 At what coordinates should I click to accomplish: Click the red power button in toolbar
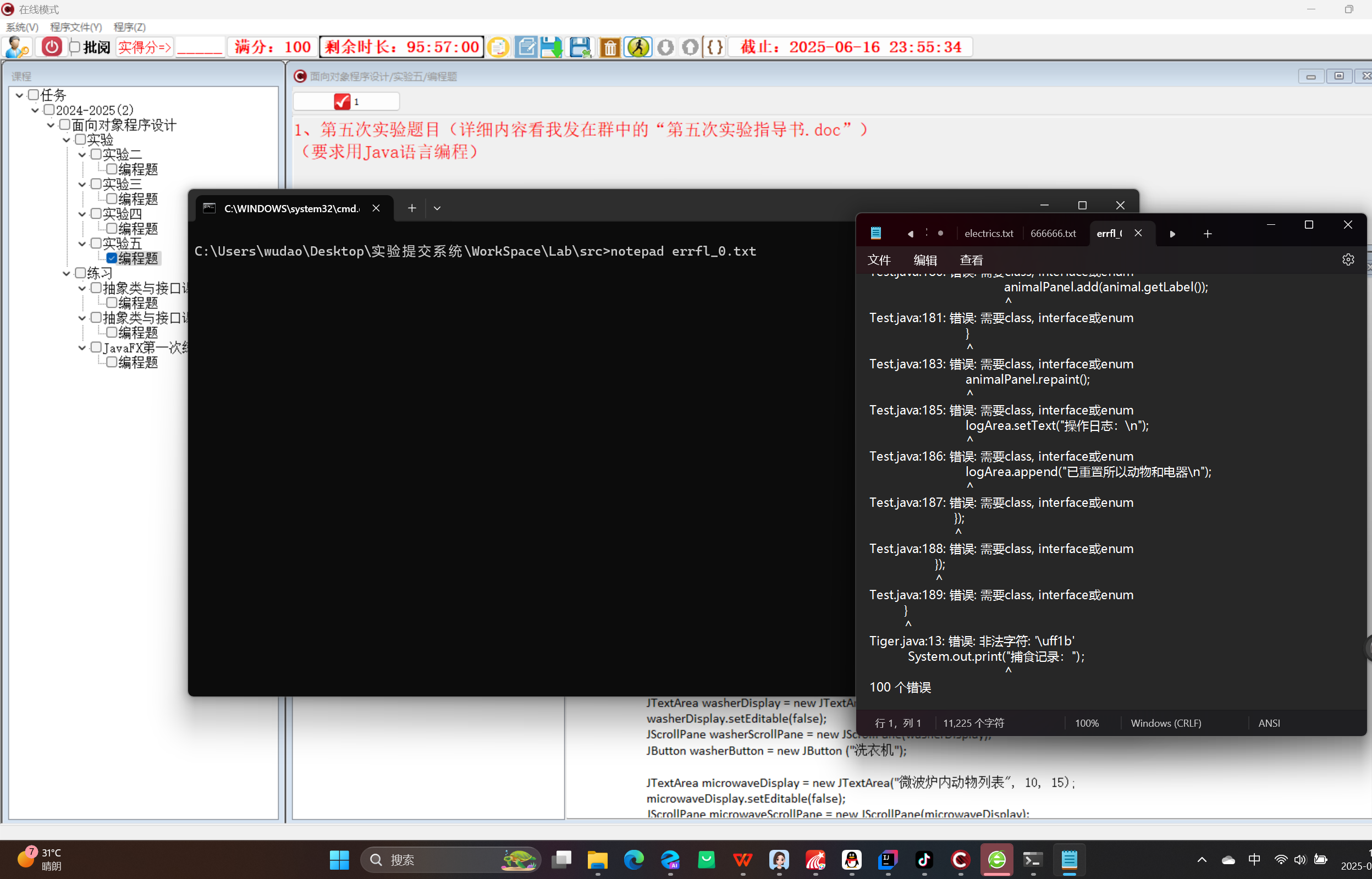pyautogui.click(x=51, y=47)
